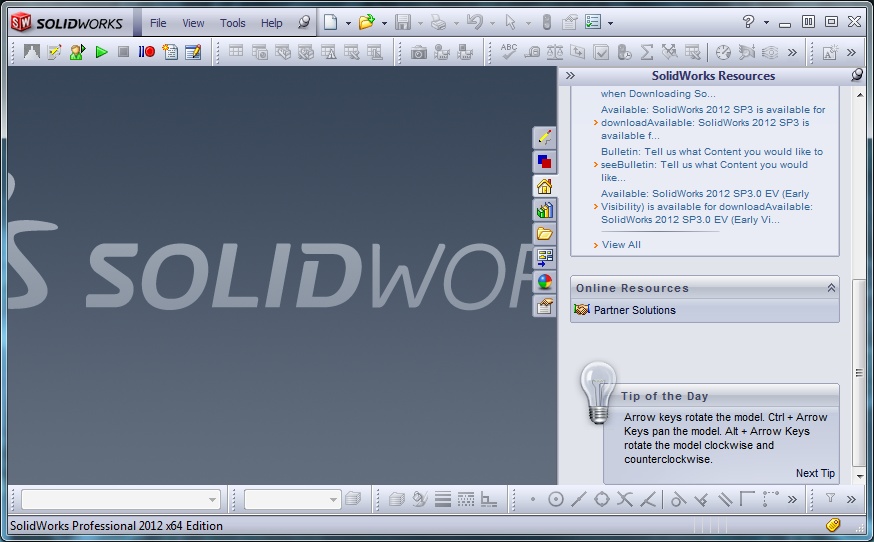Screen dimensions: 874x542
Task: Open the File menu
Action: (158, 23)
